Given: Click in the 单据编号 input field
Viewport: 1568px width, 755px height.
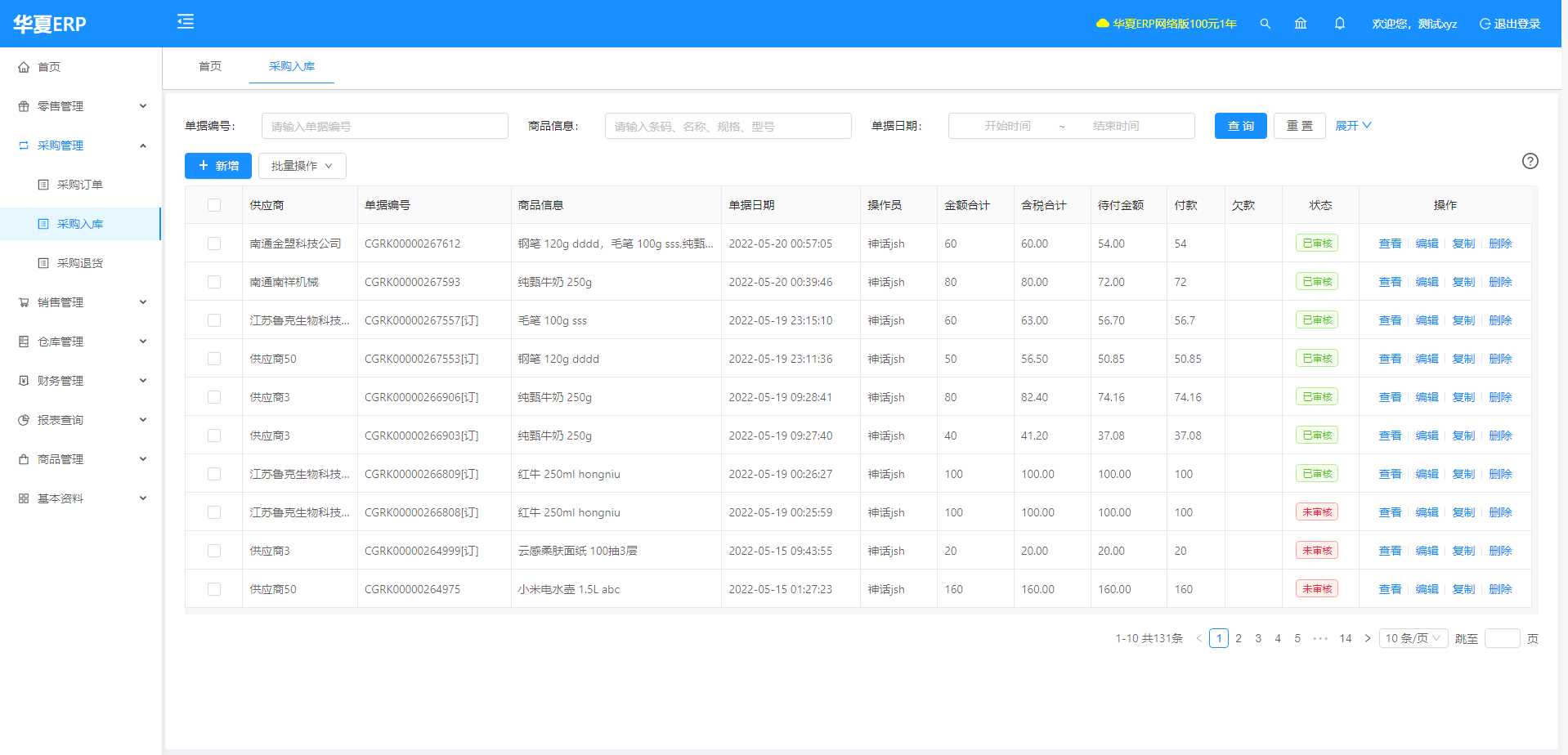Looking at the screenshot, I should point(385,126).
